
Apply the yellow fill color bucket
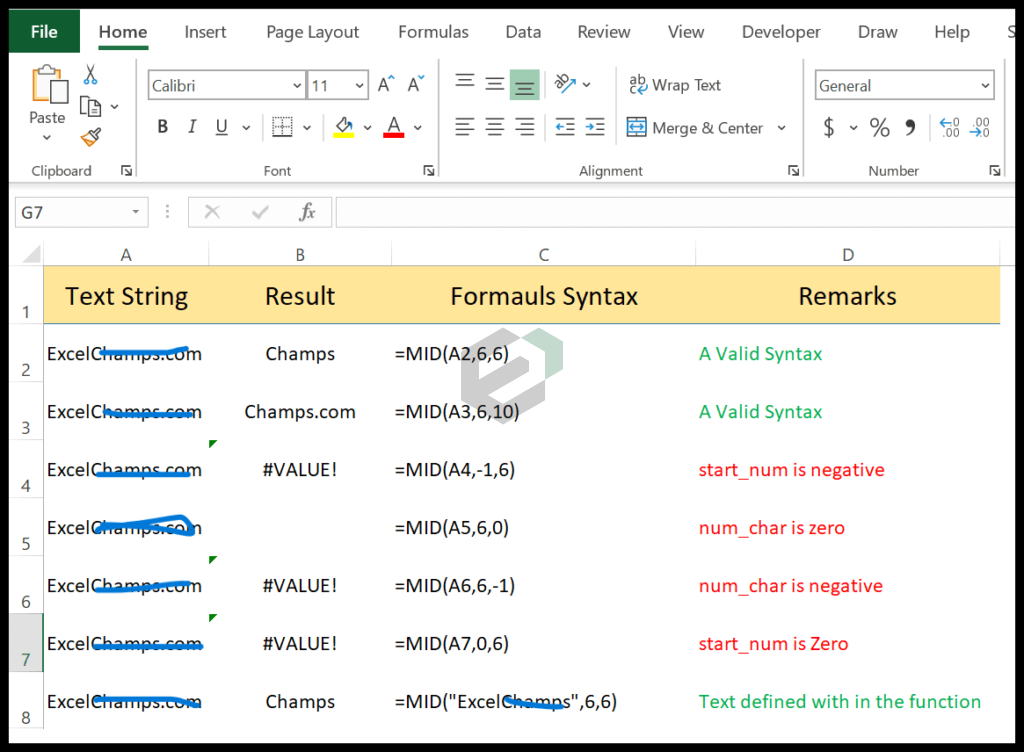point(344,127)
